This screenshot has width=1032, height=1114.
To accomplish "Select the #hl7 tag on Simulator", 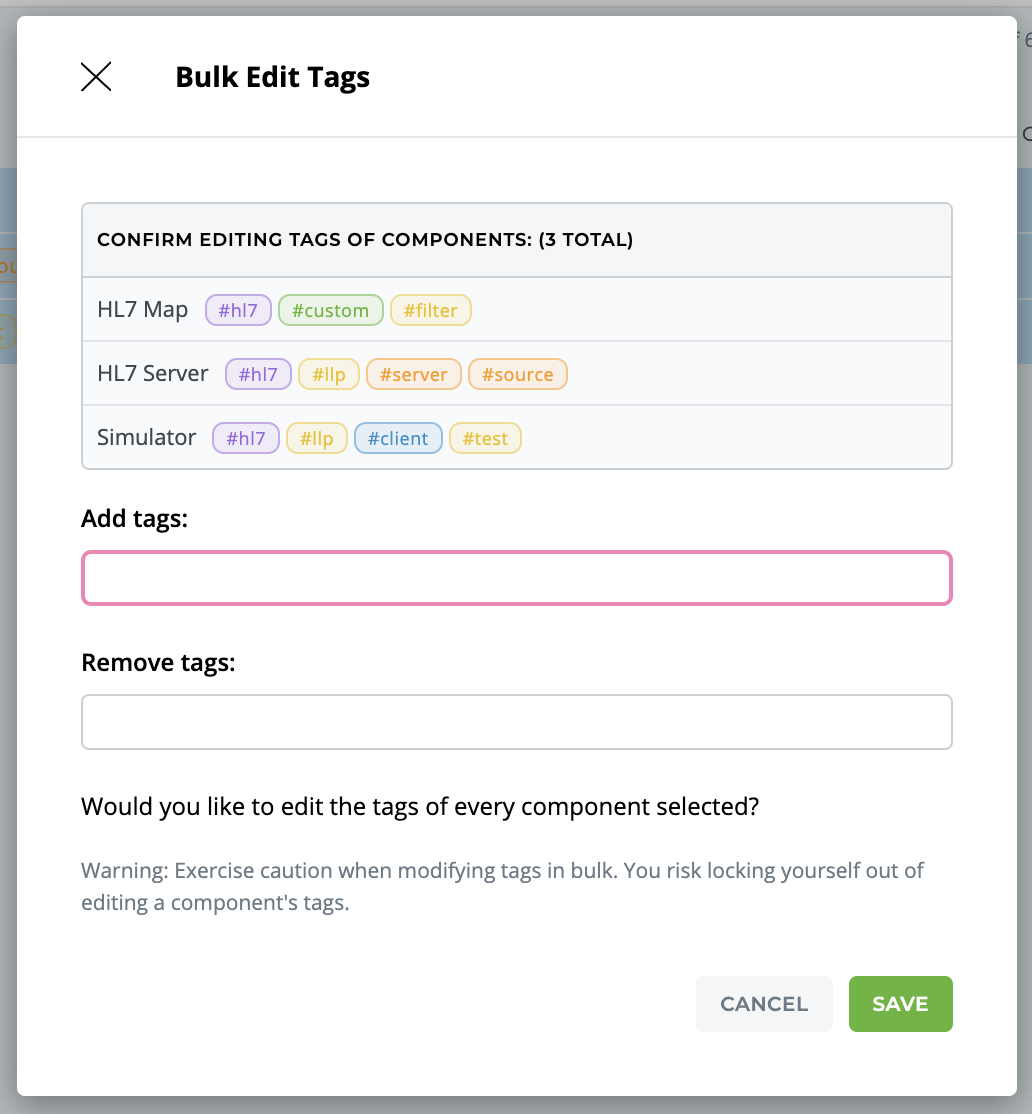I will click(246, 438).
